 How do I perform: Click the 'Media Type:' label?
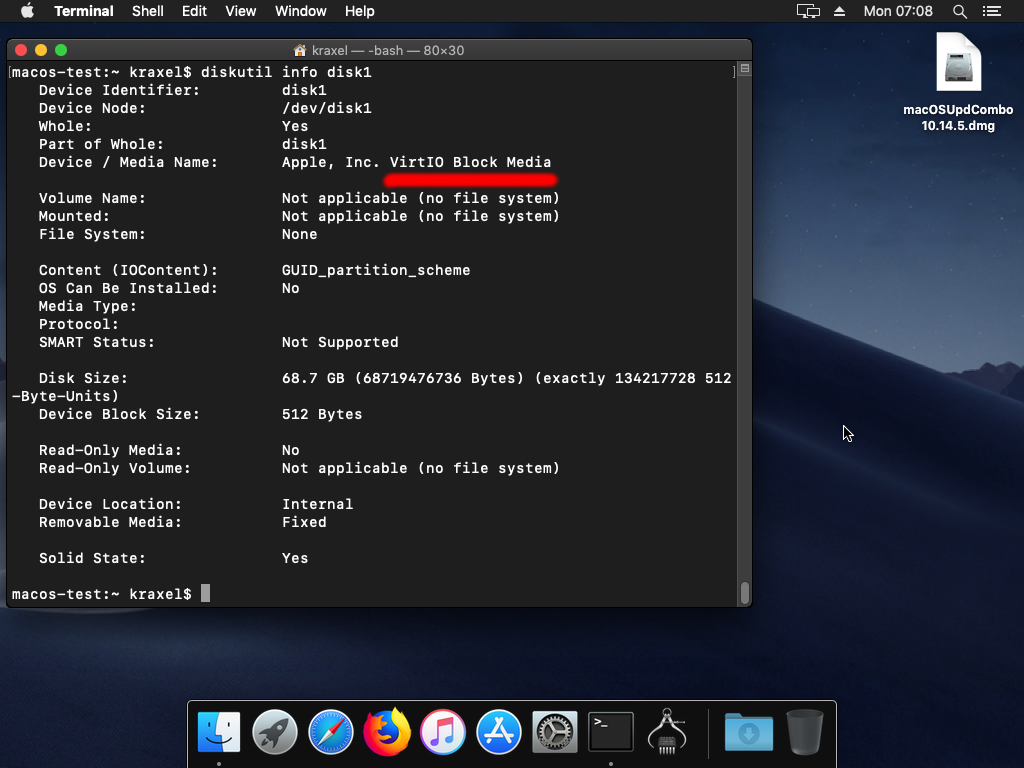tap(88, 306)
